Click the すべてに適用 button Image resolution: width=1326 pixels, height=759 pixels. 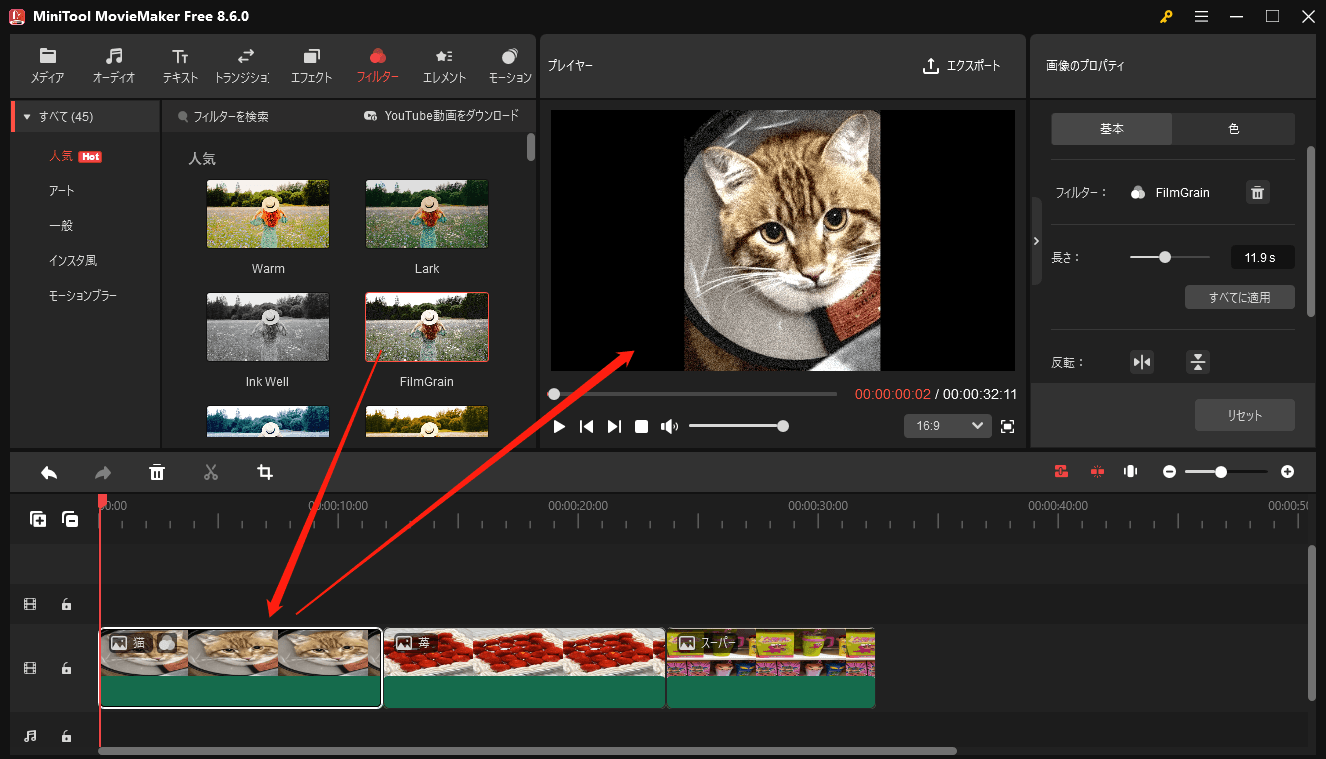pyautogui.click(x=1240, y=296)
